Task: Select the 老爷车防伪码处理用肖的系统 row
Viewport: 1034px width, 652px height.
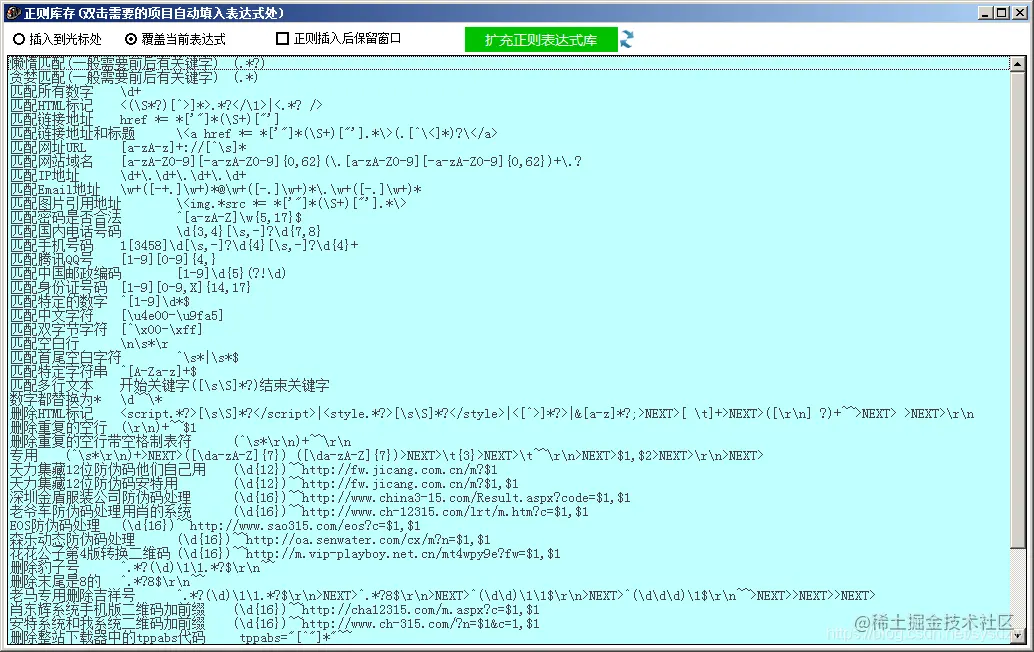Action: click(508, 512)
